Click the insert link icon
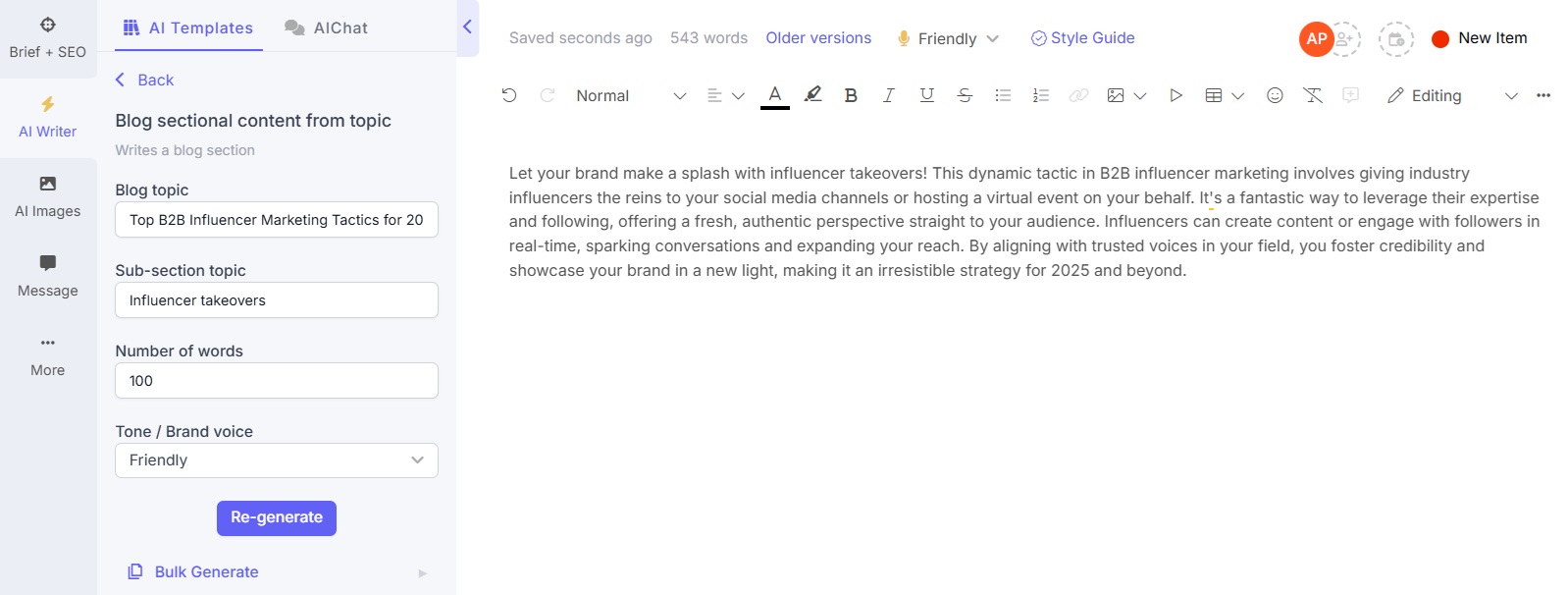The width and height of the screenshot is (1568, 595). coord(1078,95)
